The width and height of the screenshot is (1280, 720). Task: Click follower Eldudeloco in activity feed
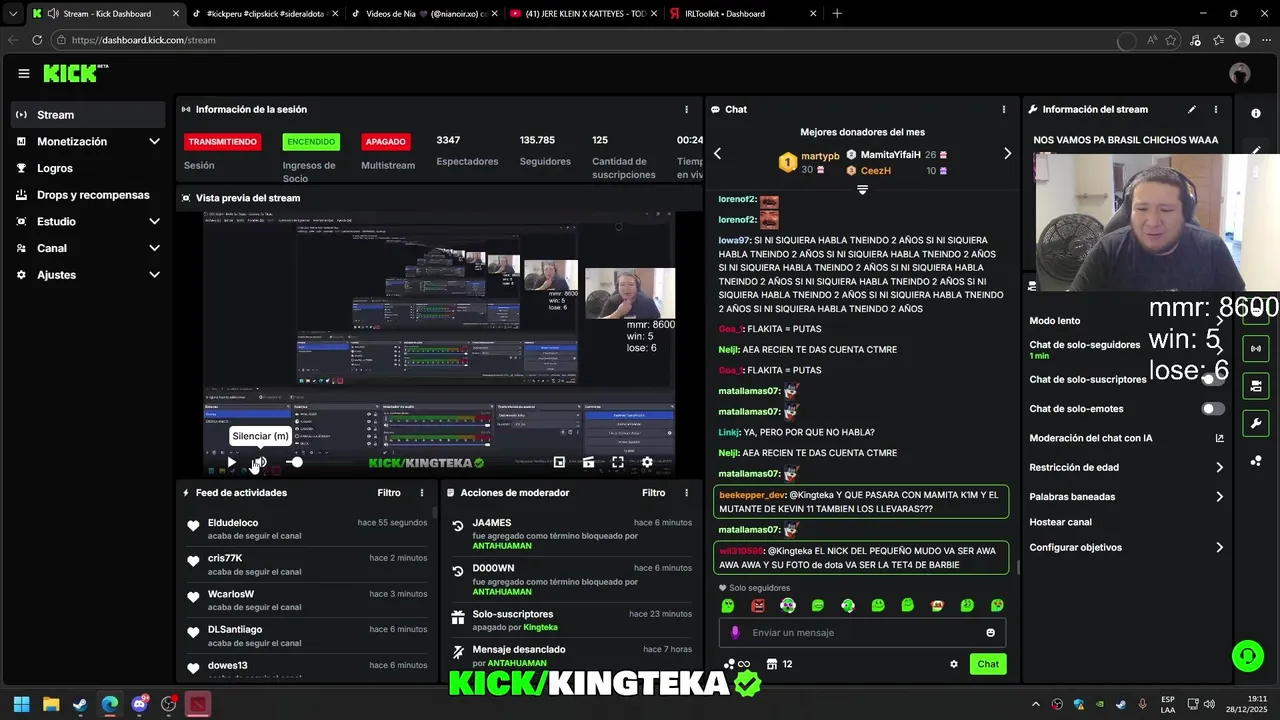233,523
